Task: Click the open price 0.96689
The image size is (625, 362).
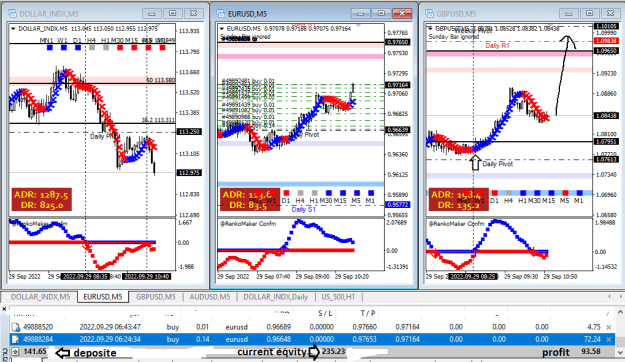Action: tap(279, 327)
